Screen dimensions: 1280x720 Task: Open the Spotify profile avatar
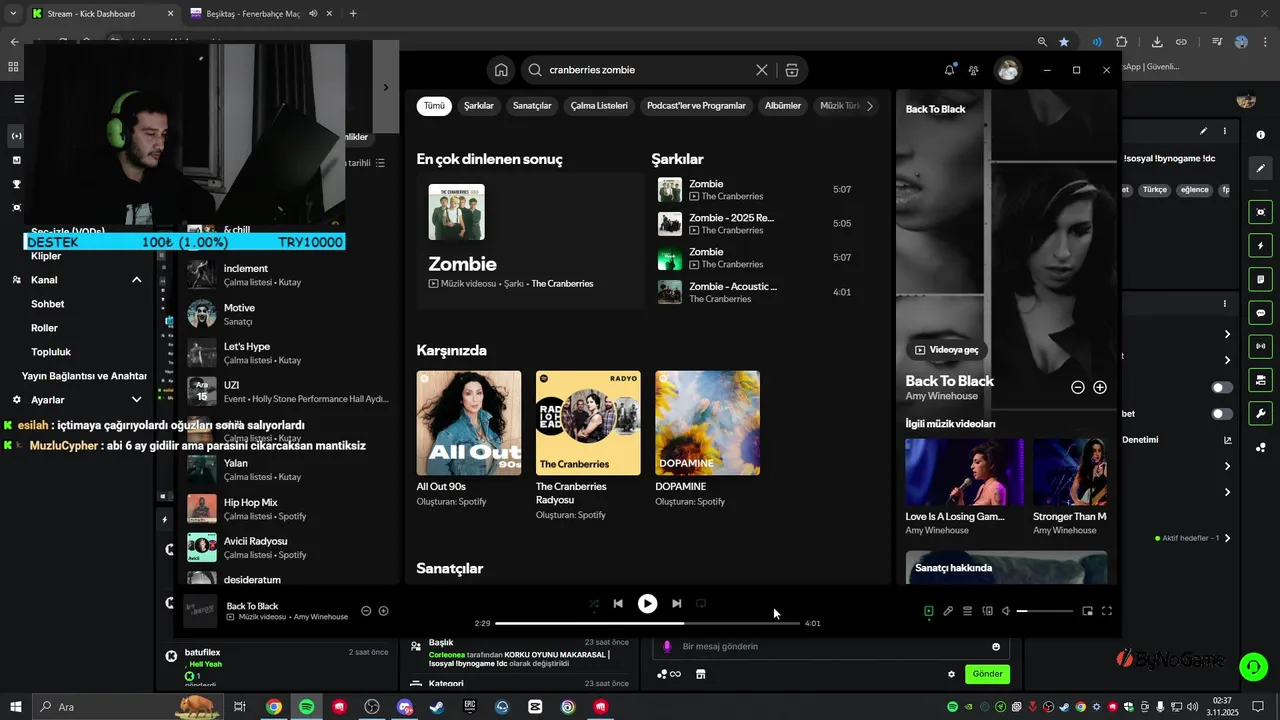pyautogui.click(x=1007, y=70)
